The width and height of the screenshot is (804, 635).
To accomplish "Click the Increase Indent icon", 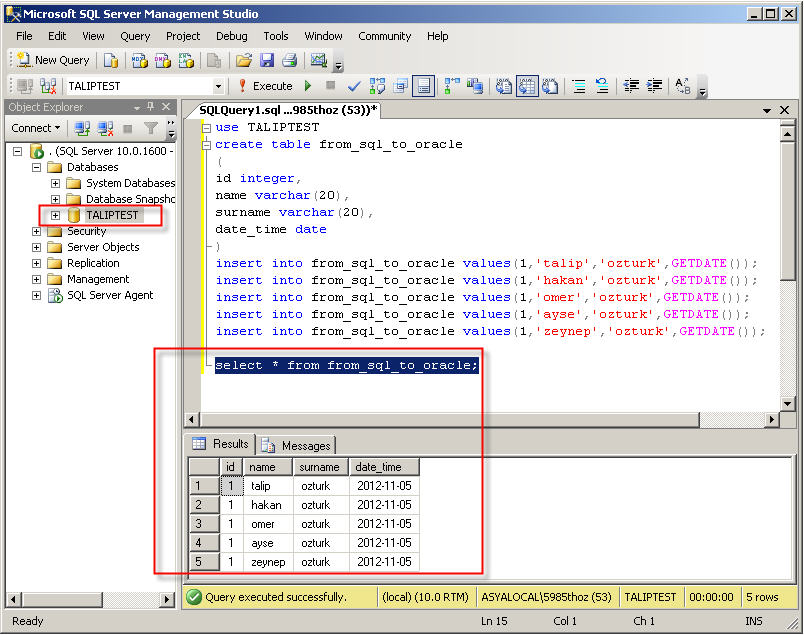I will 655,86.
